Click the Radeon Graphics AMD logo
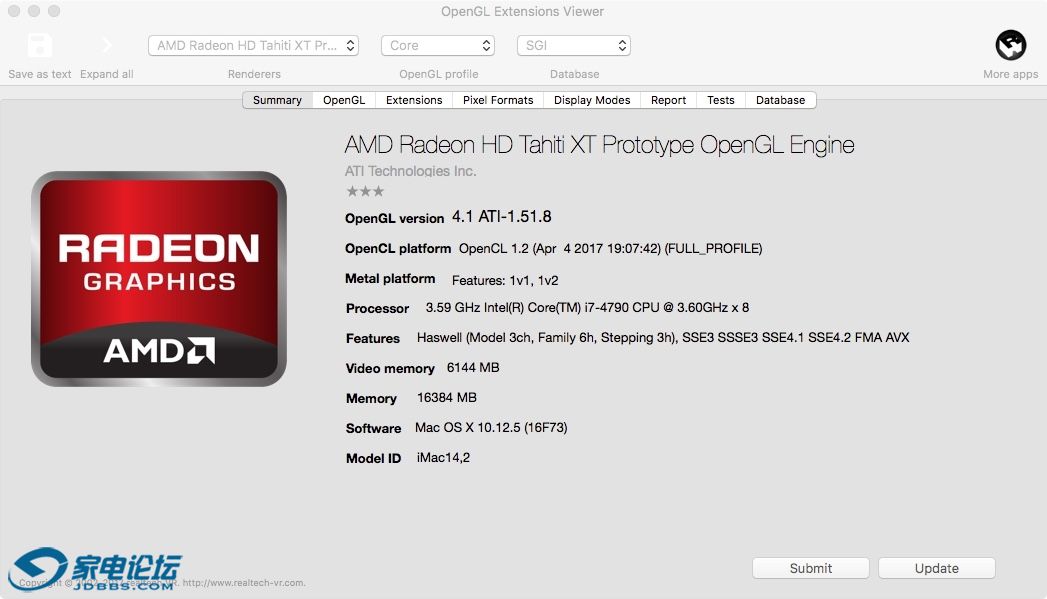The height and width of the screenshot is (599, 1047). click(x=159, y=279)
